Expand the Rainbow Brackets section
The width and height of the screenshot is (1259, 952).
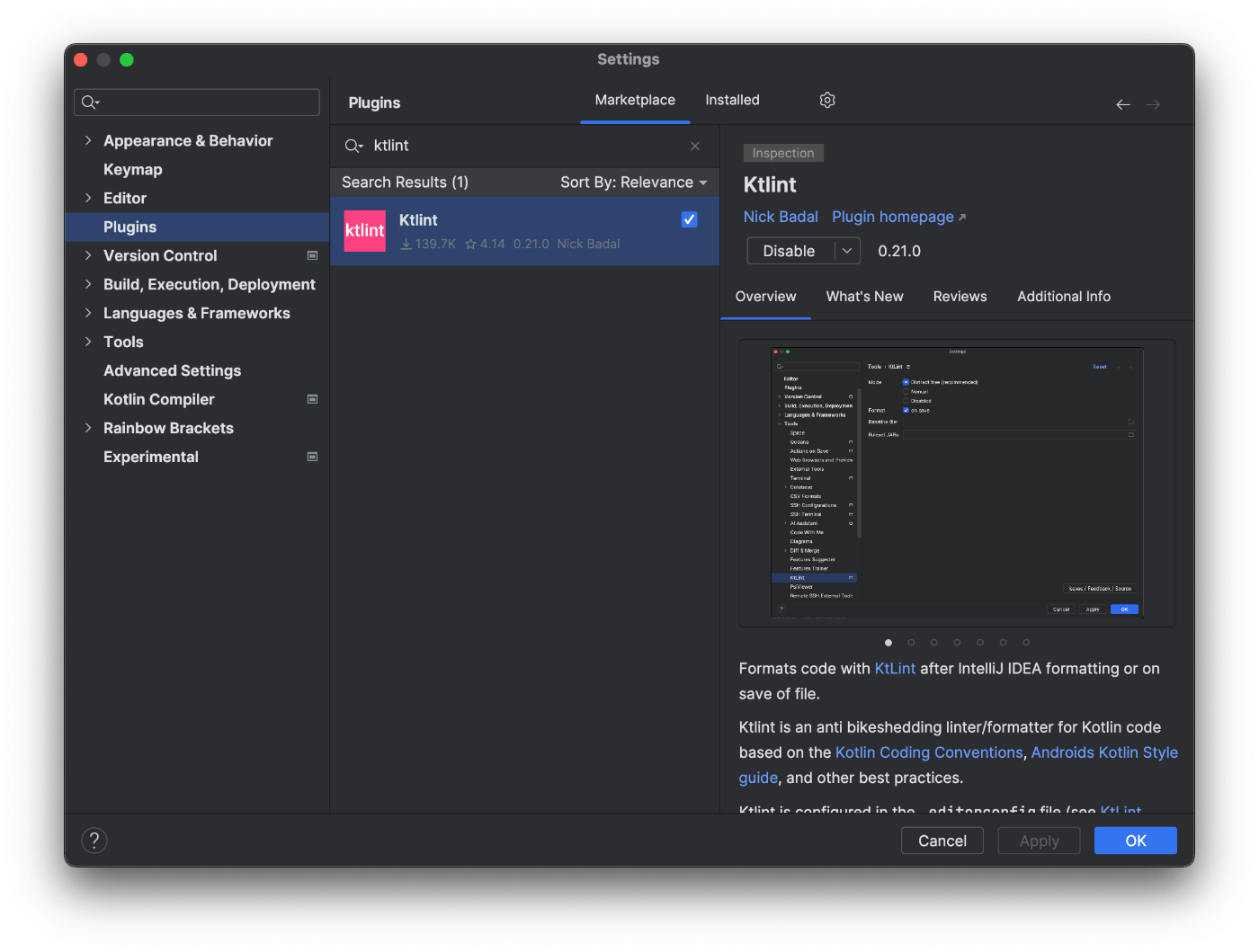88,428
